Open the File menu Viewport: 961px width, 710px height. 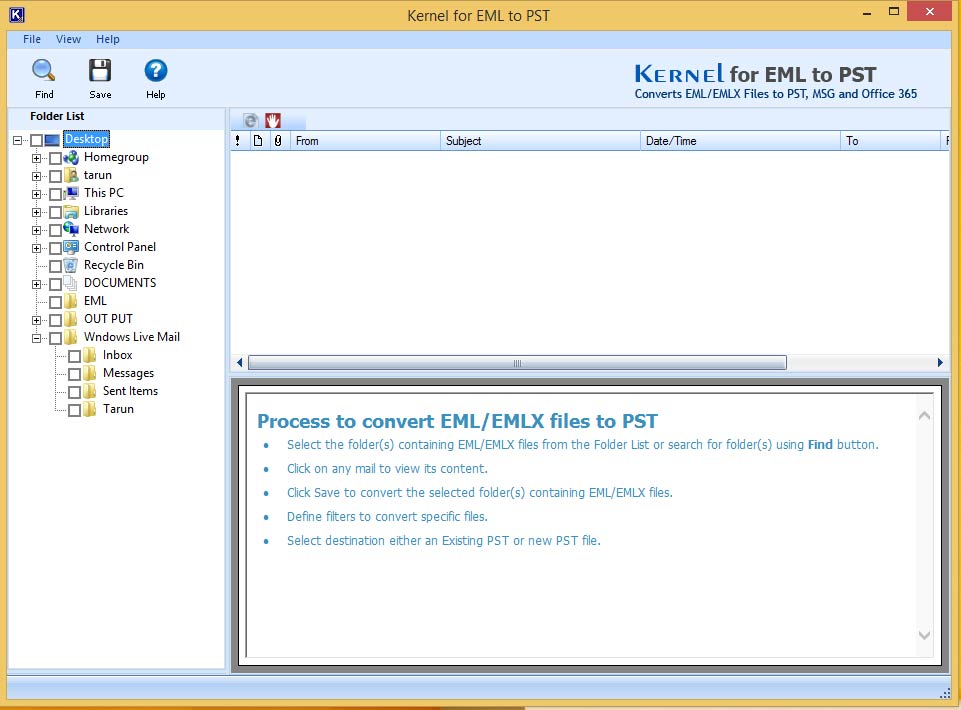[x=32, y=39]
